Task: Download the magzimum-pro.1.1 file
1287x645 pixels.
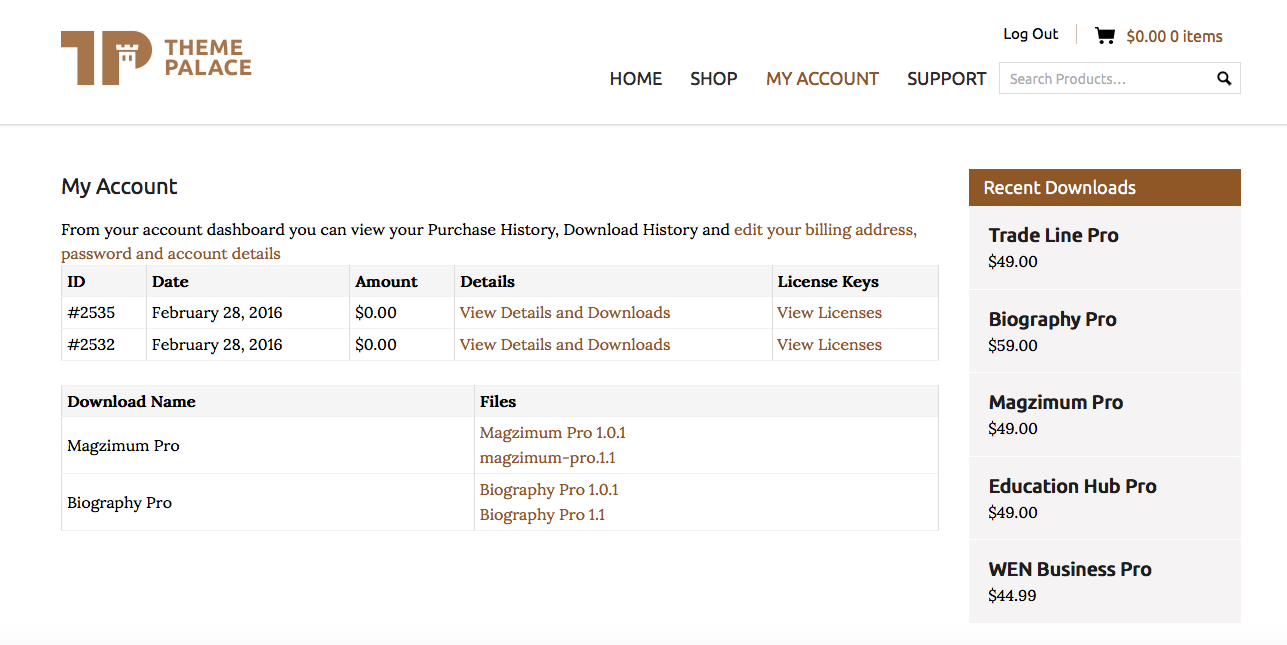Action: pyautogui.click(x=548, y=458)
